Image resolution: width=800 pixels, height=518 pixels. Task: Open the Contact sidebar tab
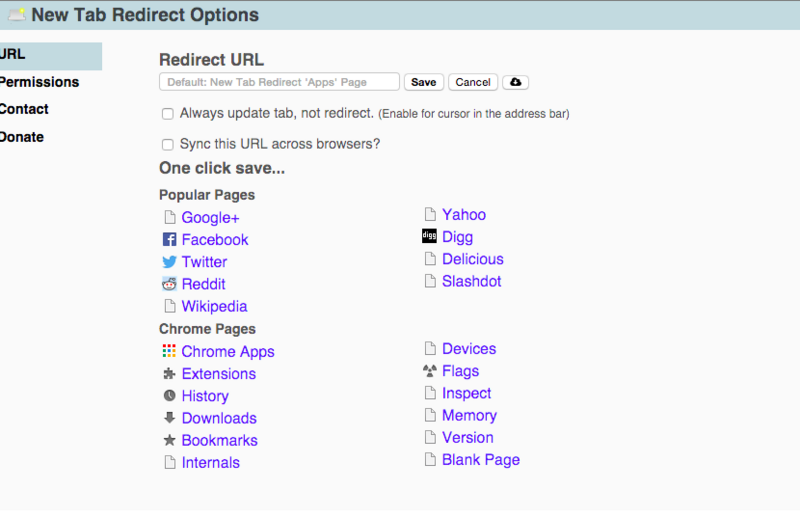point(24,109)
